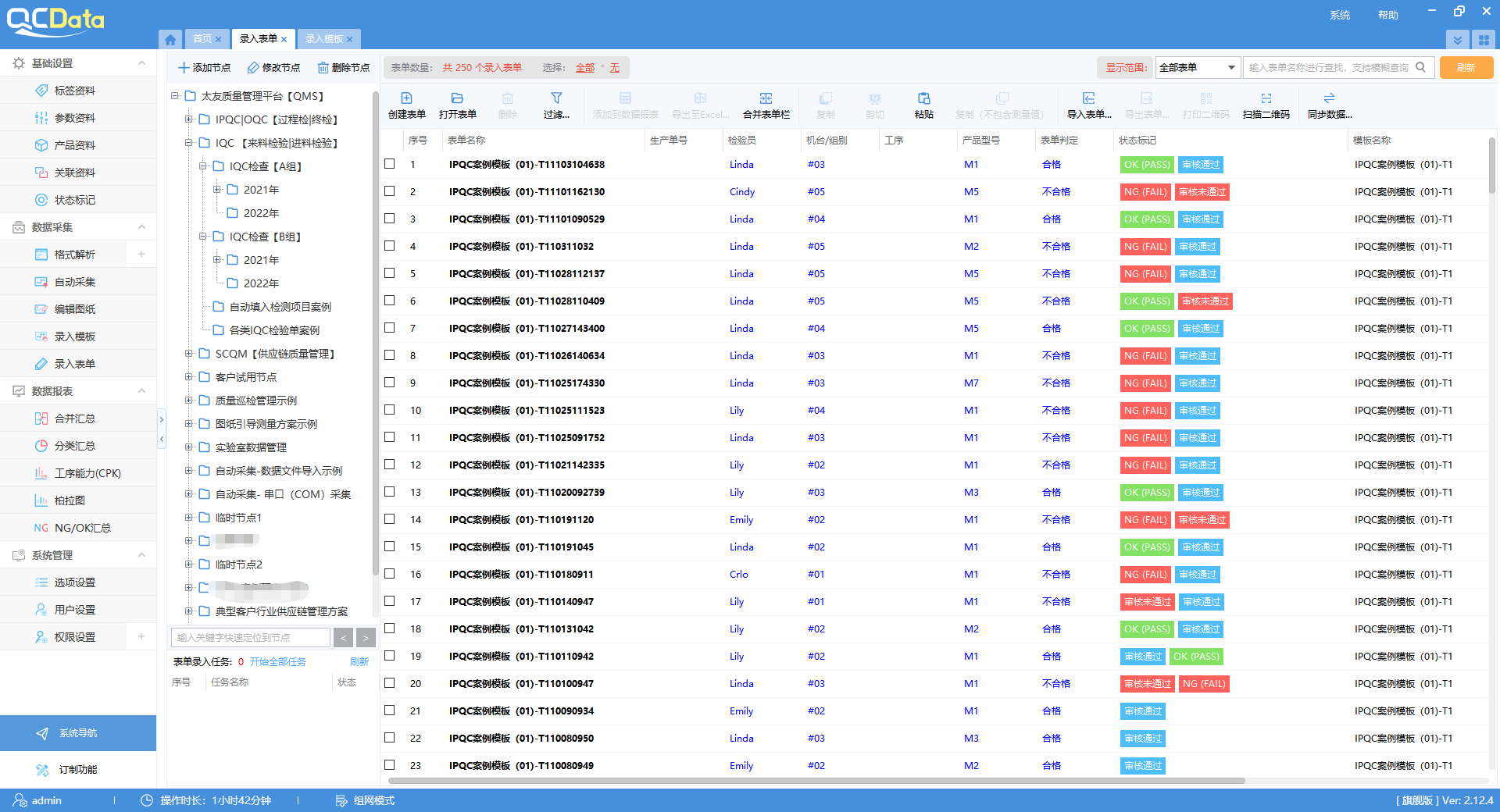
Task: Click the 合并表单栏 merge icon
Action: click(x=766, y=98)
